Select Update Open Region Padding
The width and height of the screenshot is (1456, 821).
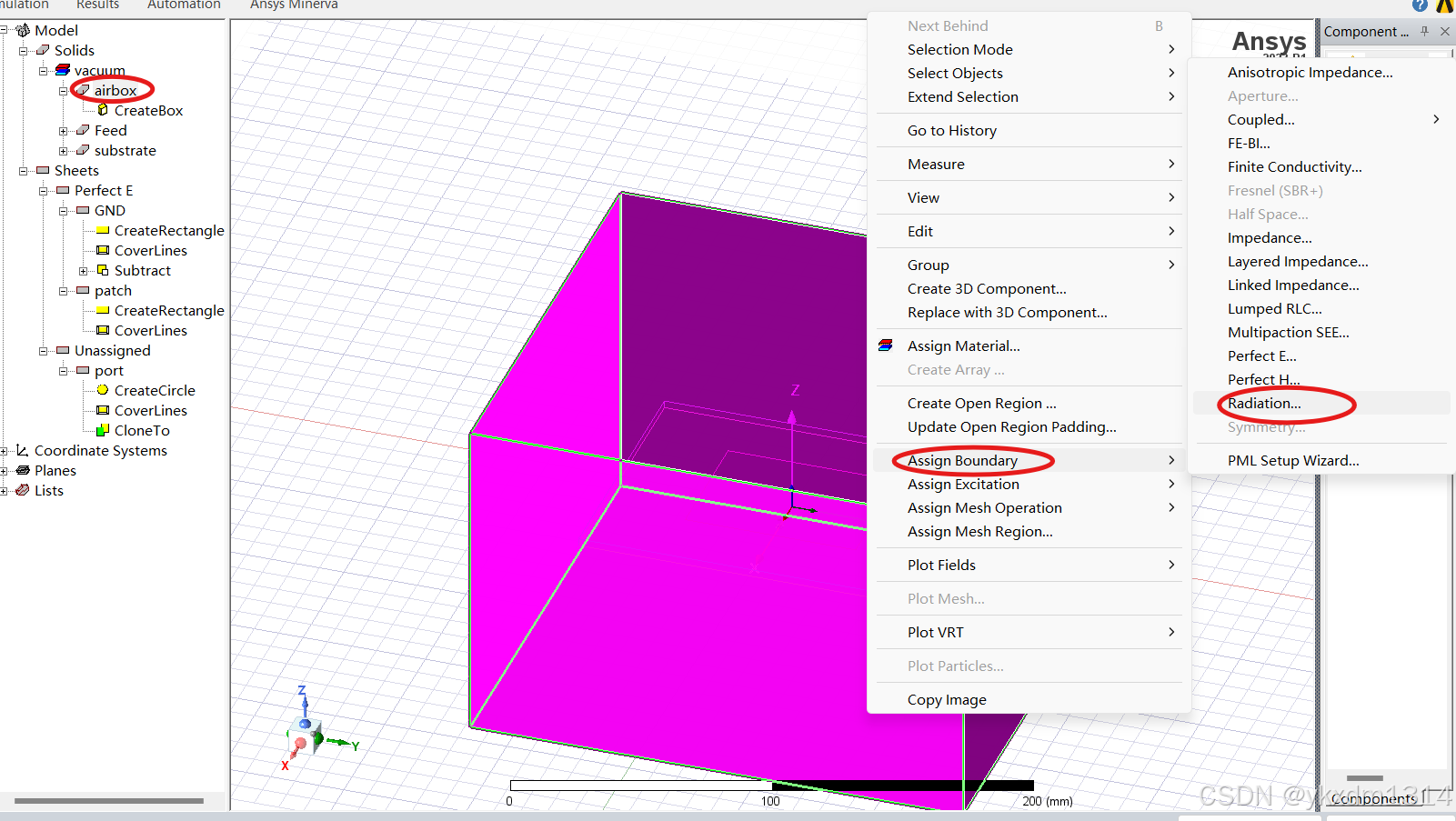click(1029, 426)
